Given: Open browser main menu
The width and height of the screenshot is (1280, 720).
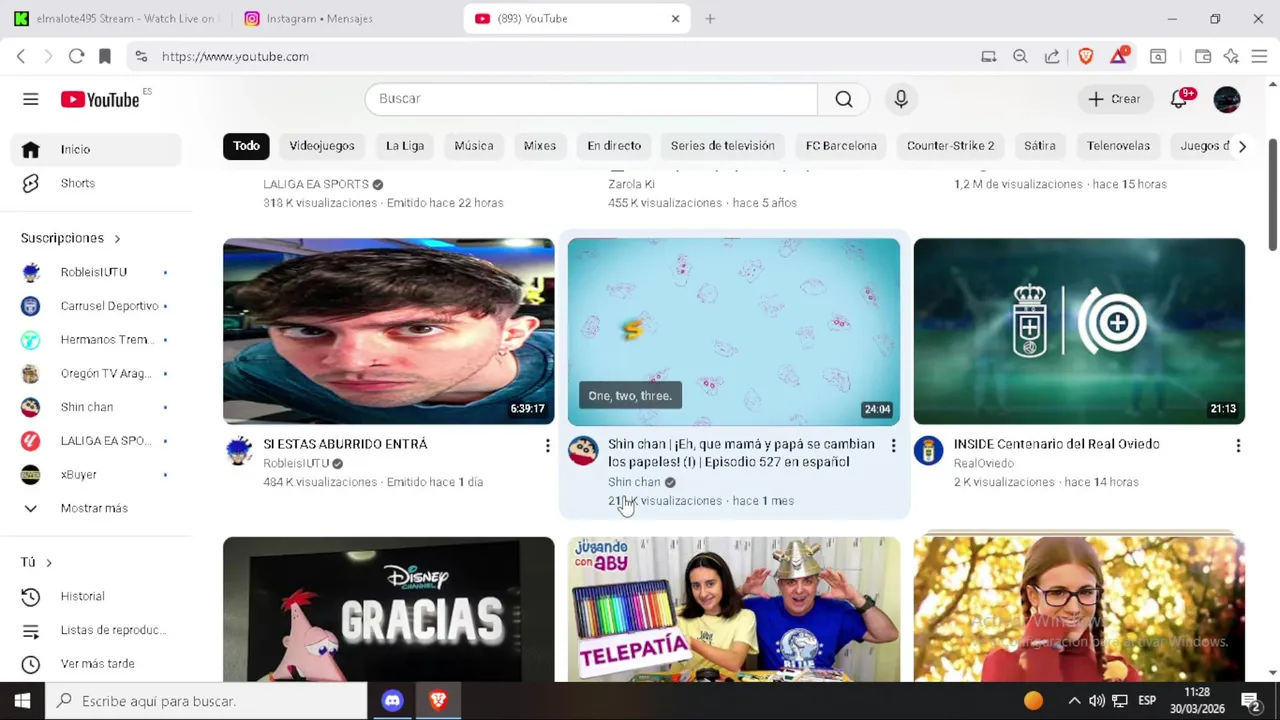Looking at the screenshot, I should point(1259,56).
